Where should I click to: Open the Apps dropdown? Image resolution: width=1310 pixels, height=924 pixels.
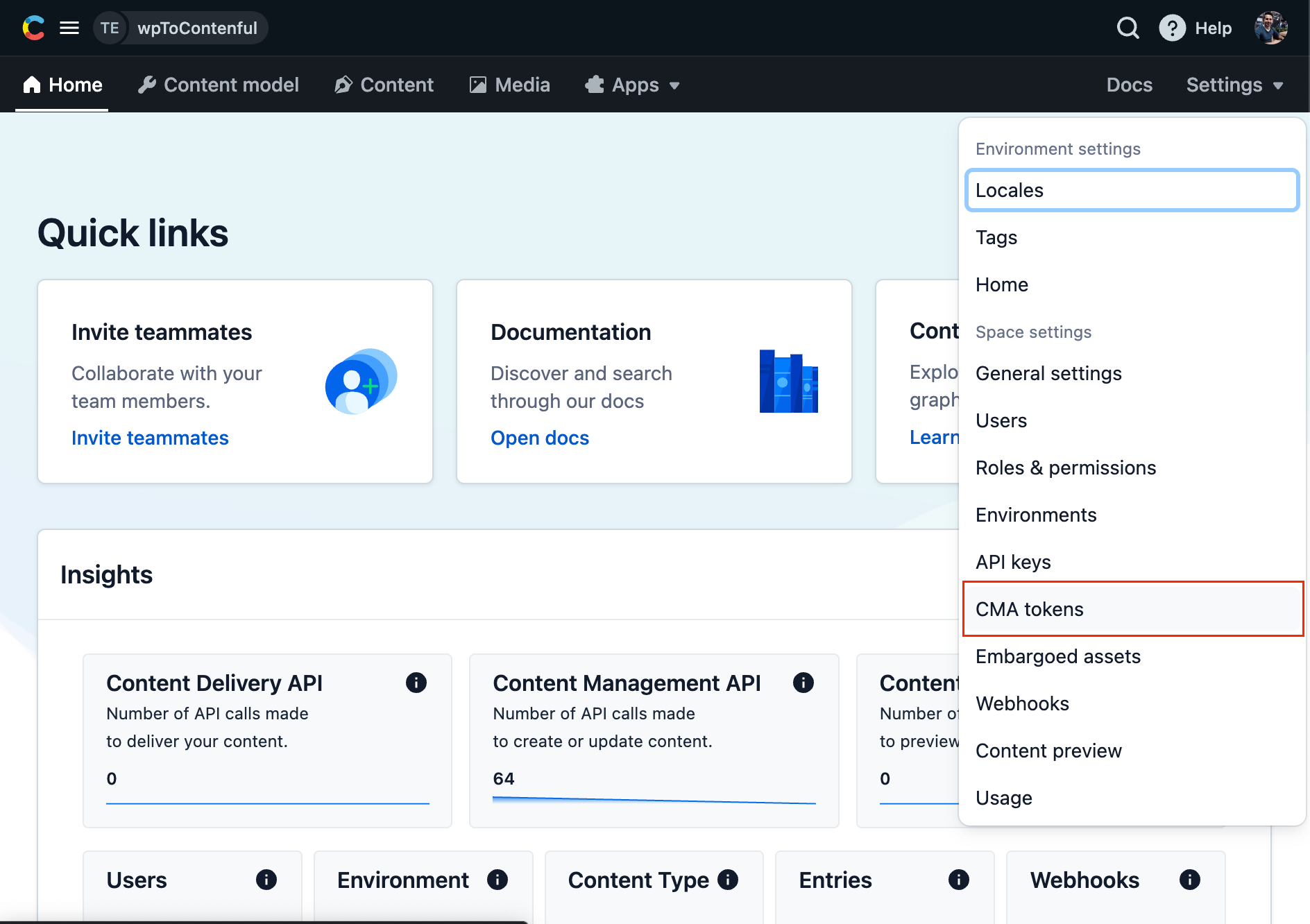(633, 85)
